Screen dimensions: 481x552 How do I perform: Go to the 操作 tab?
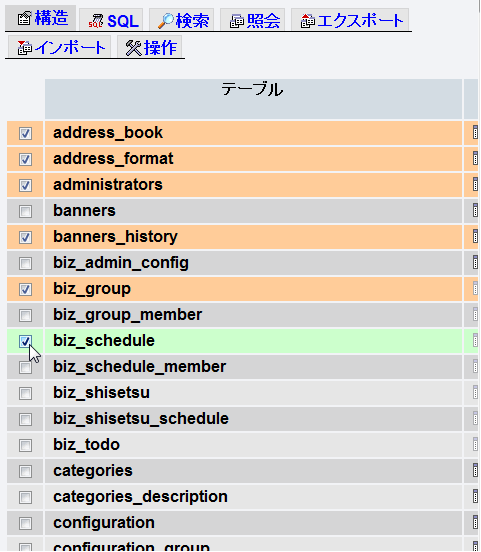coord(150,47)
